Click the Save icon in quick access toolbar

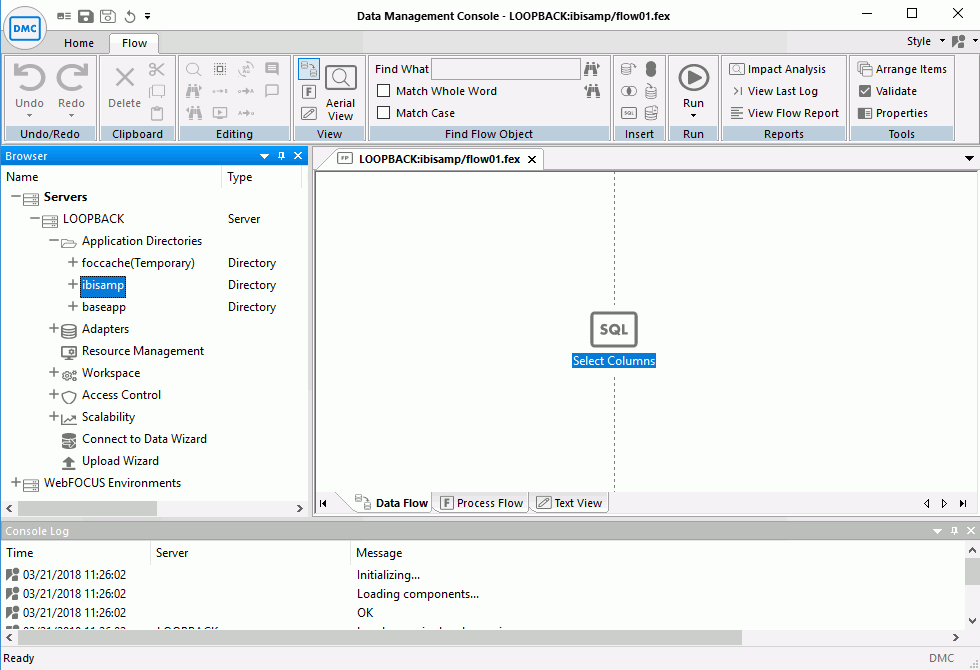(x=86, y=16)
